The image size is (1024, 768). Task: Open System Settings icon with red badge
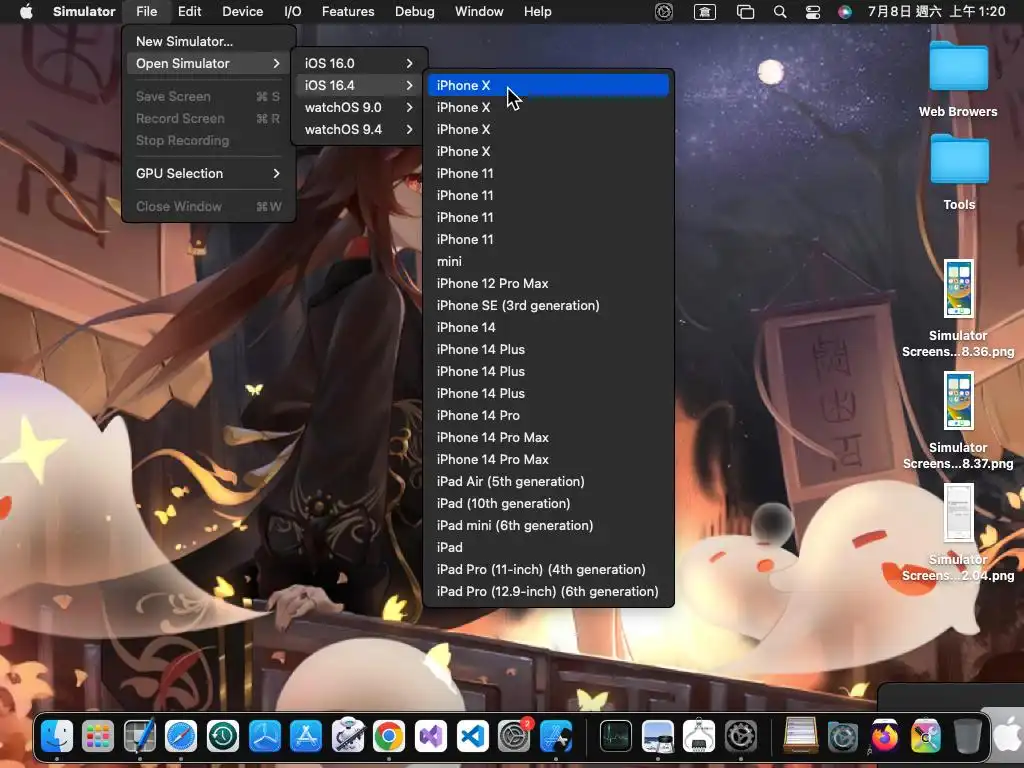[515, 737]
